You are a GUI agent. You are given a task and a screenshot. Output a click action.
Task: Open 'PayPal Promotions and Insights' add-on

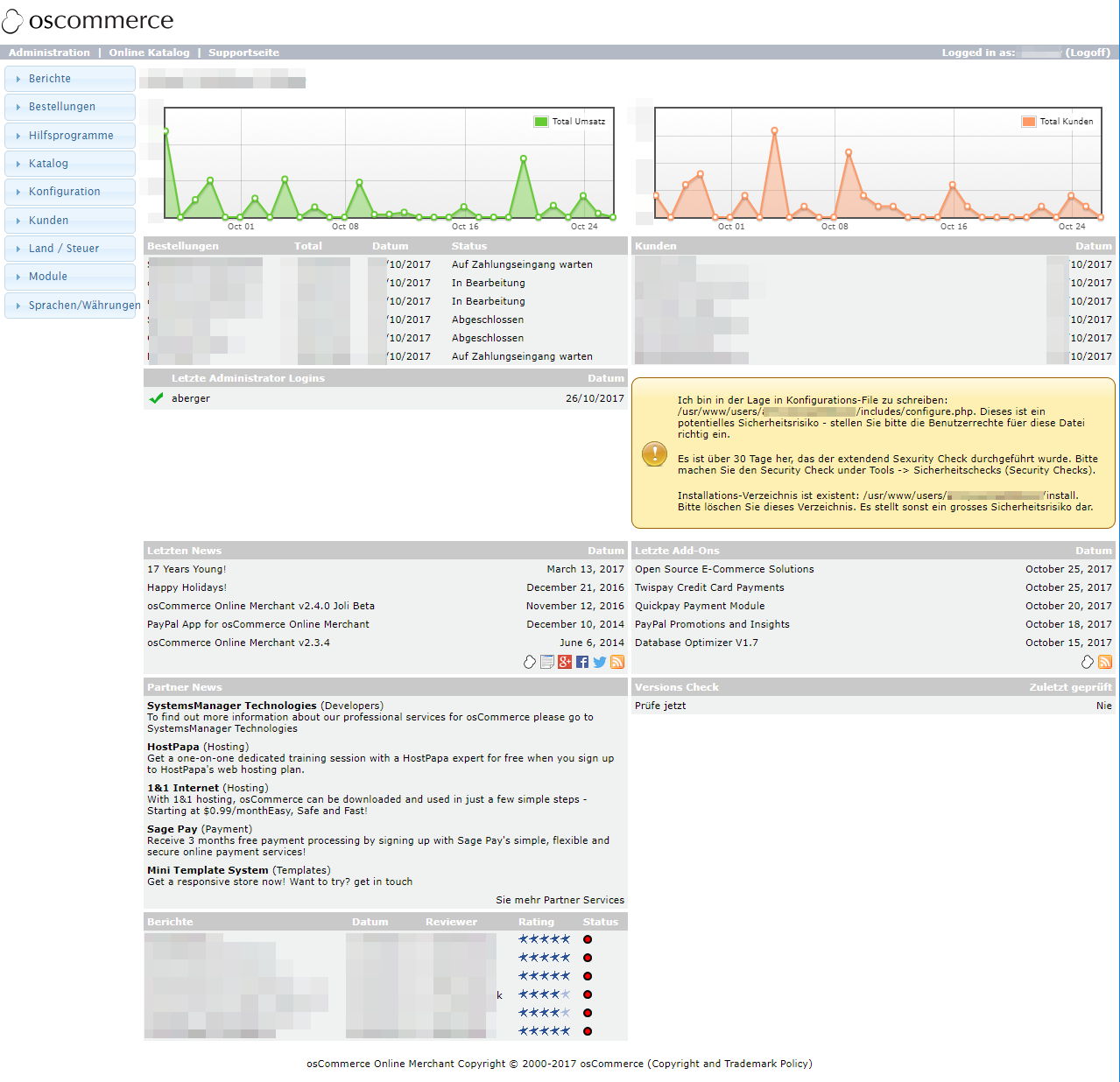point(712,624)
